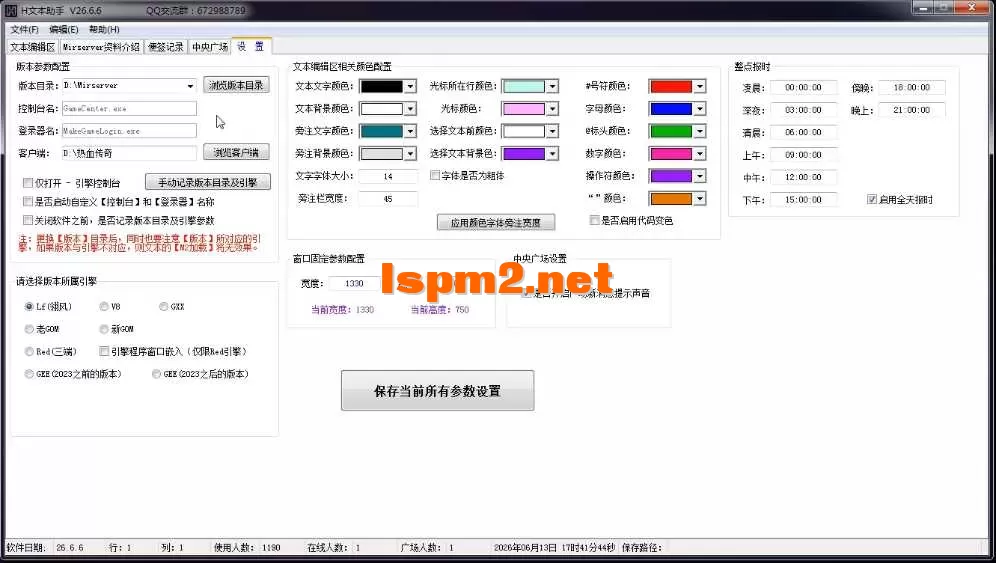The width and height of the screenshot is (996, 563).
Task: Click the 清晨 time field 06:00:00
Action: [x=804, y=132]
